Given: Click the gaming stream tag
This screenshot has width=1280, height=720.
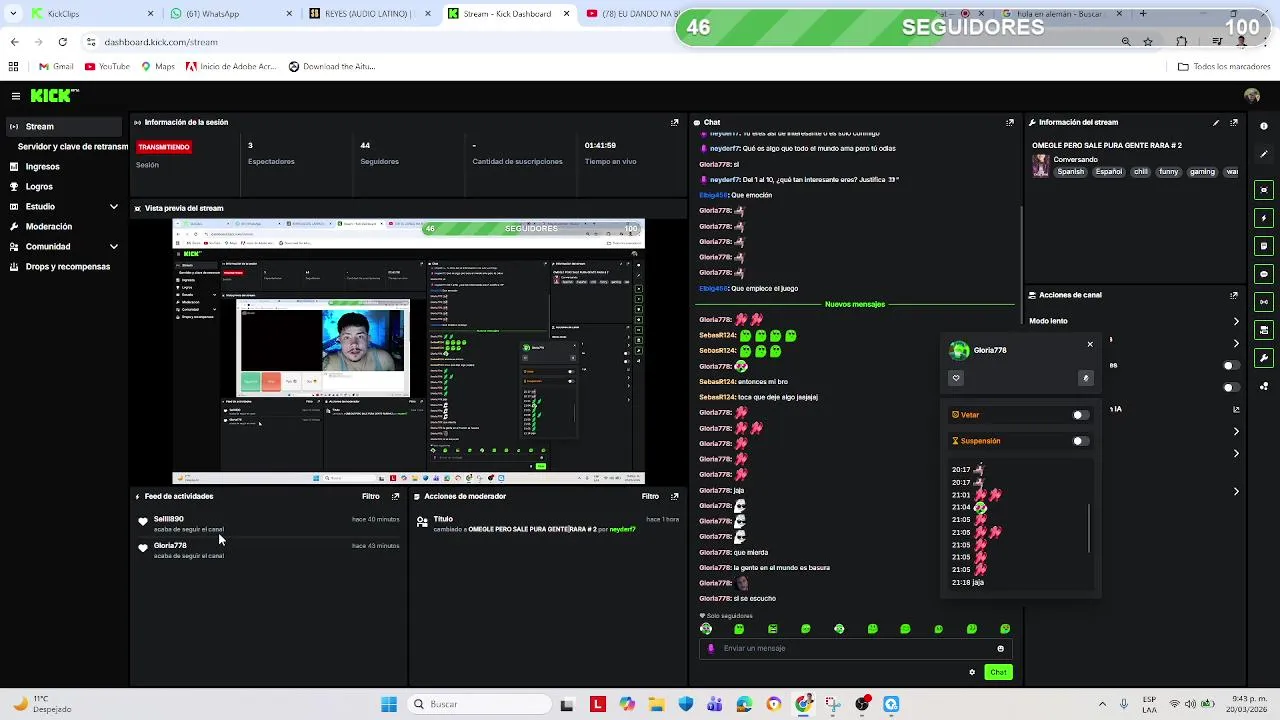Looking at the screenshot, I should click(x=1202, y=172).
